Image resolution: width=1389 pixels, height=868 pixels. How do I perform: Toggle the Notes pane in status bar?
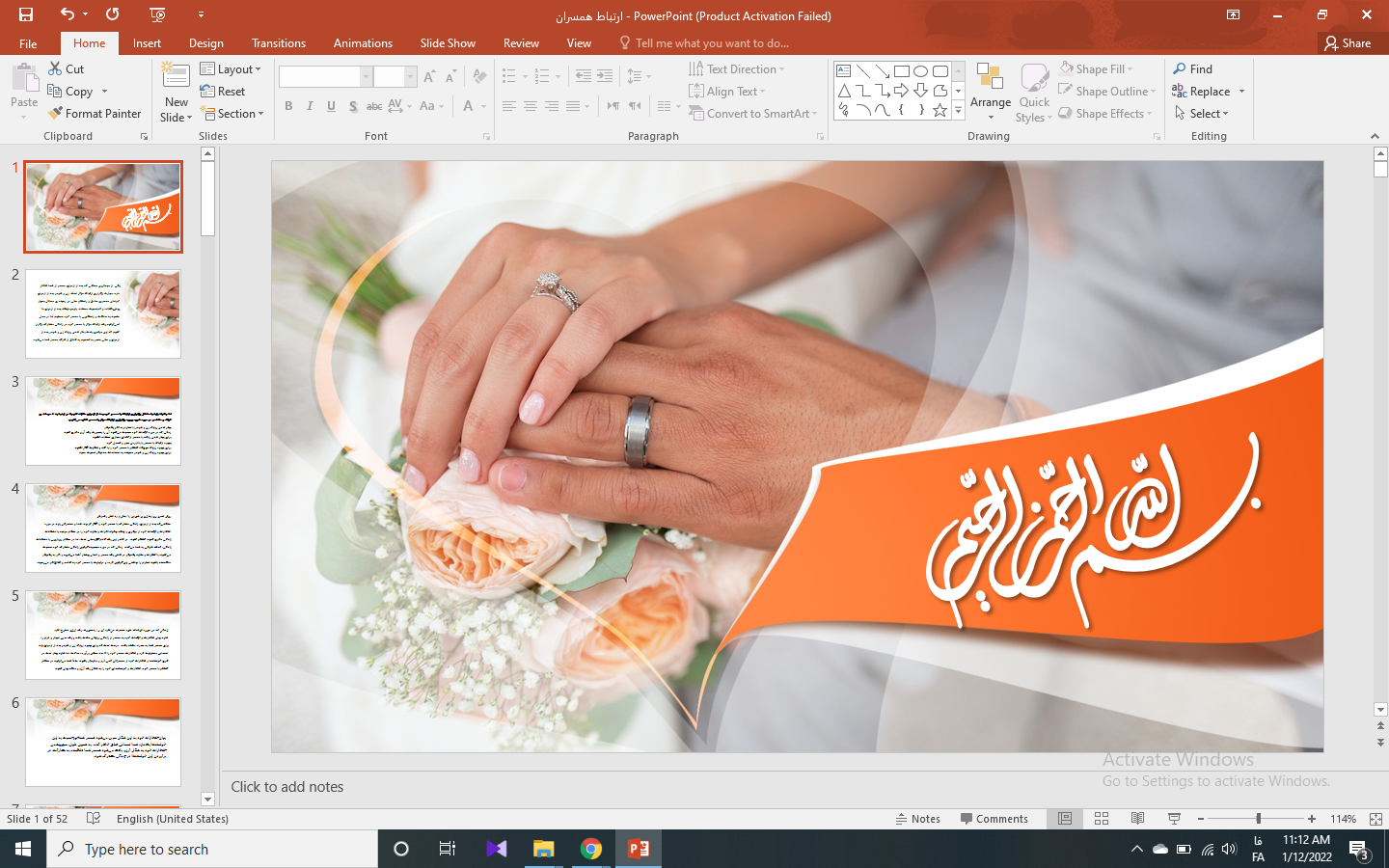tap(916, 819)
